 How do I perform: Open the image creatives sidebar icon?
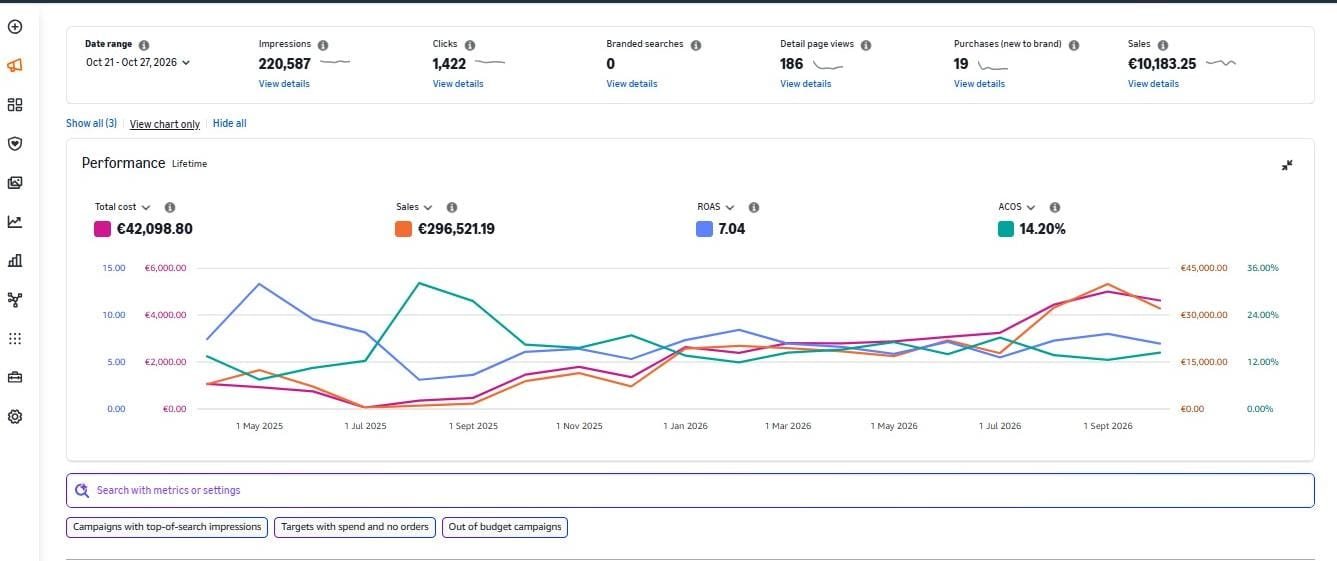15,182
